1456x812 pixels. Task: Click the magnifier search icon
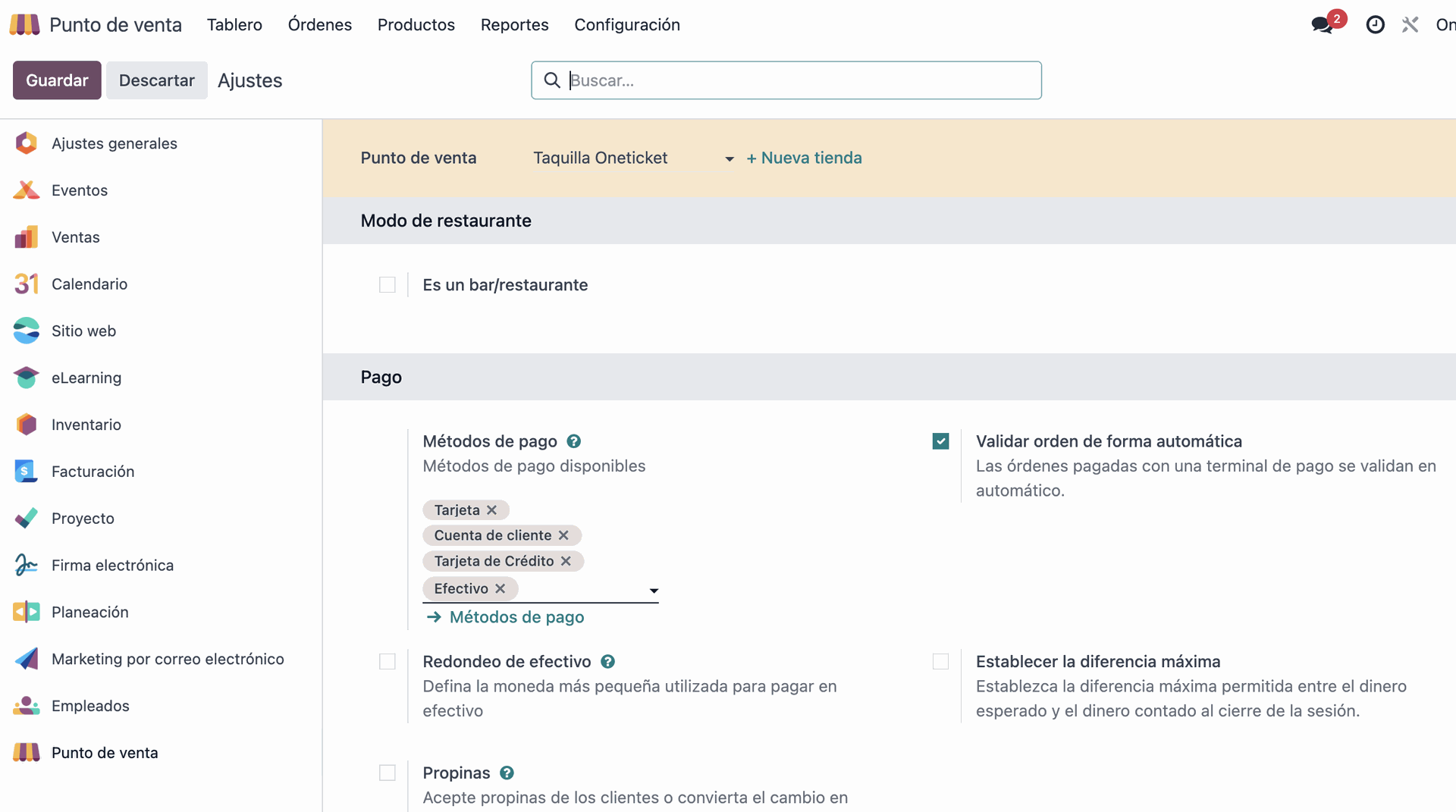pos(552,80)
